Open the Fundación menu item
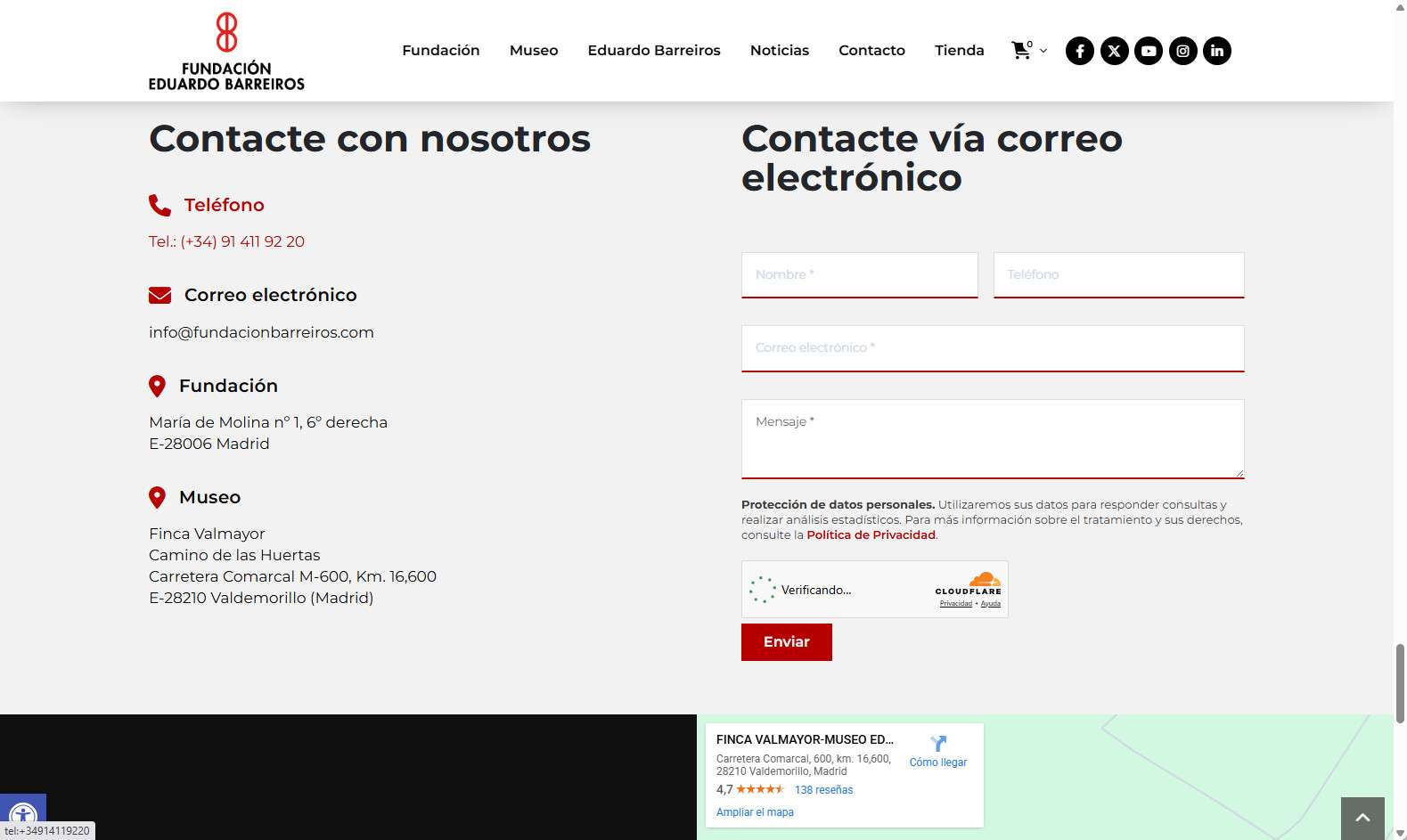The height and width of the screenshot is (840, 1407). [440, 51]
